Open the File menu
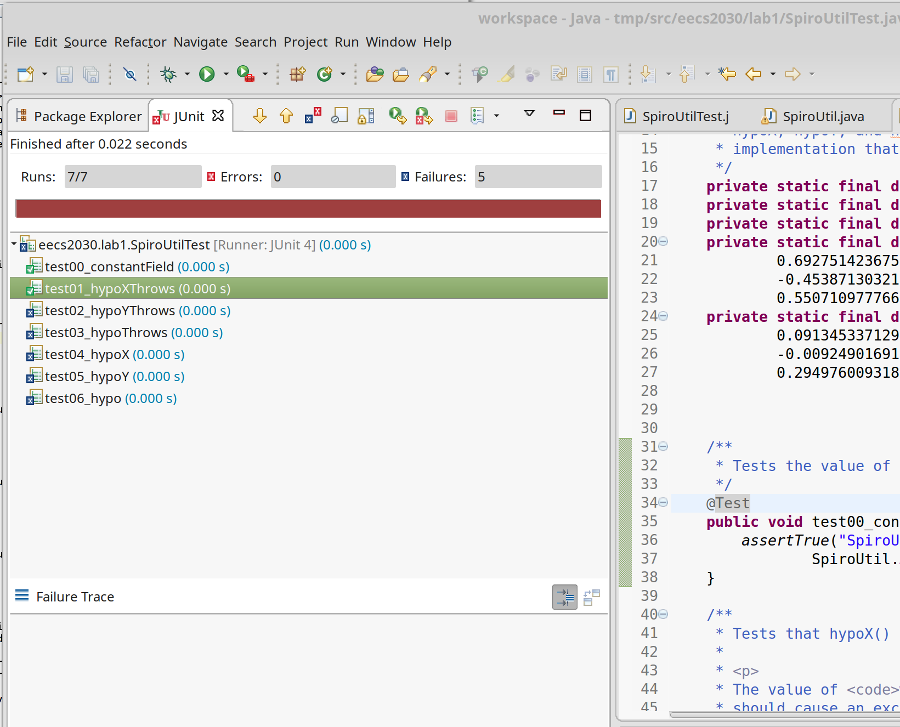Viewport: 900px width, 727px height. coord(17,42)
